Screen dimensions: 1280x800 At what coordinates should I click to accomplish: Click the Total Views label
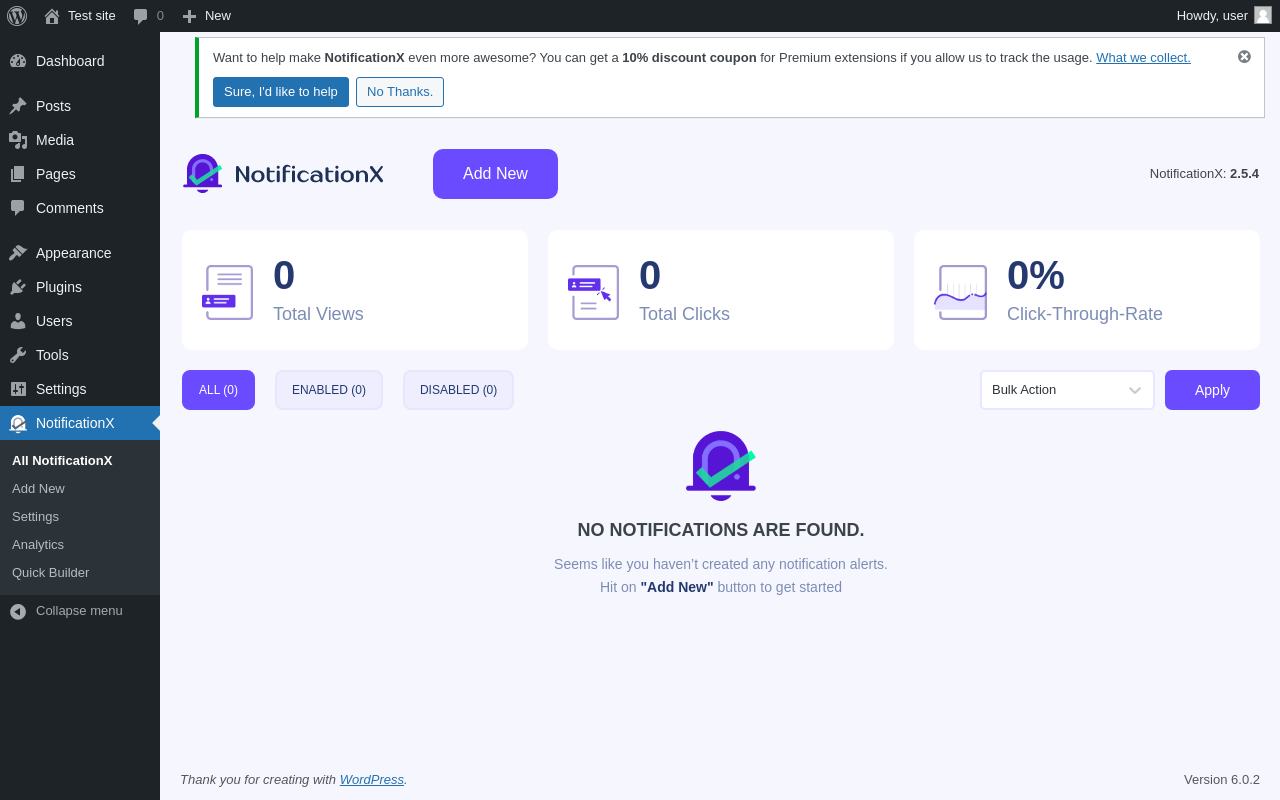click(x=318, y=314)
